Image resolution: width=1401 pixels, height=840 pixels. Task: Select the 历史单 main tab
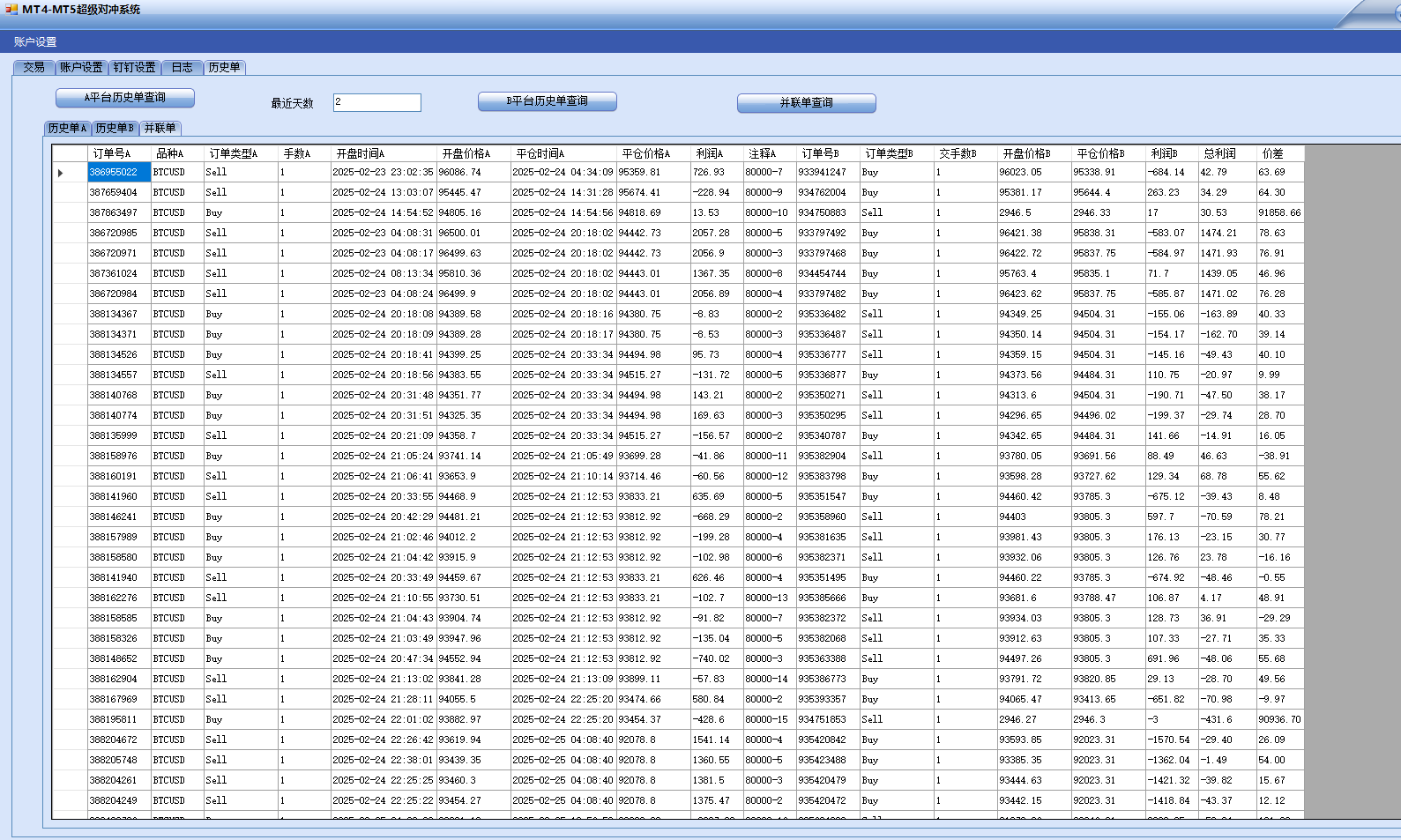[224, 67]
